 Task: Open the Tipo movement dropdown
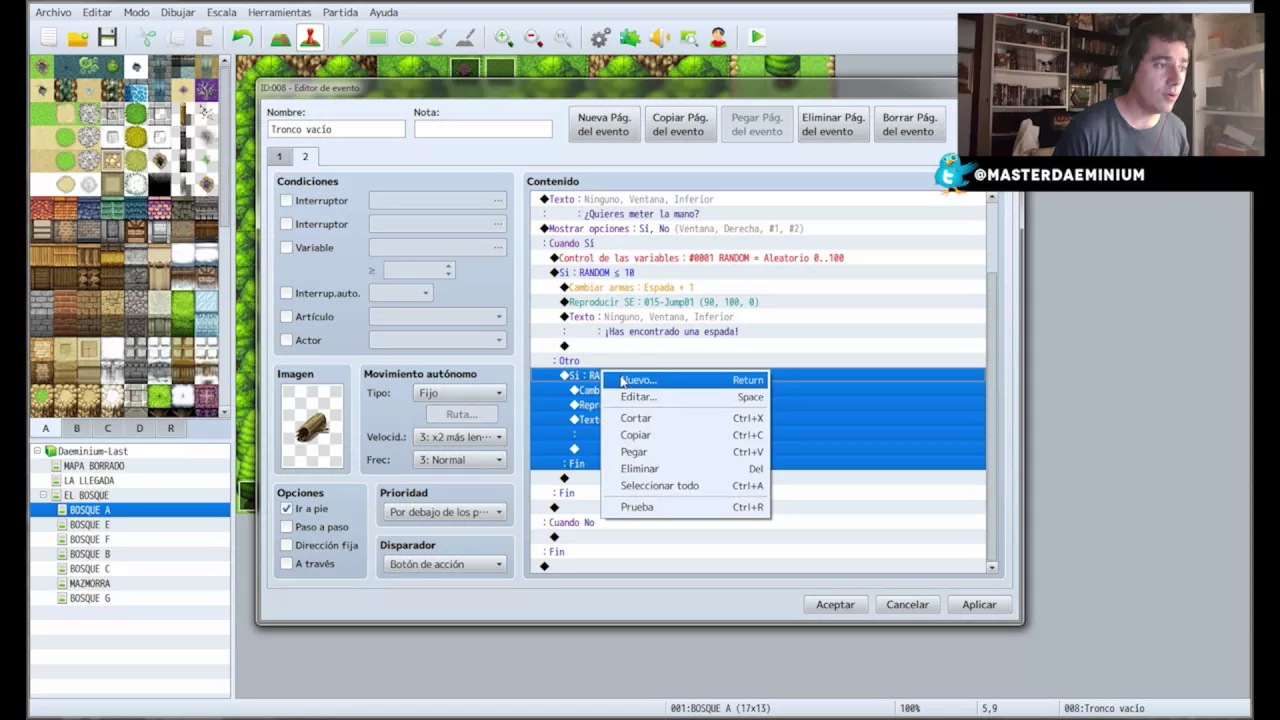[x=459, y=393]
